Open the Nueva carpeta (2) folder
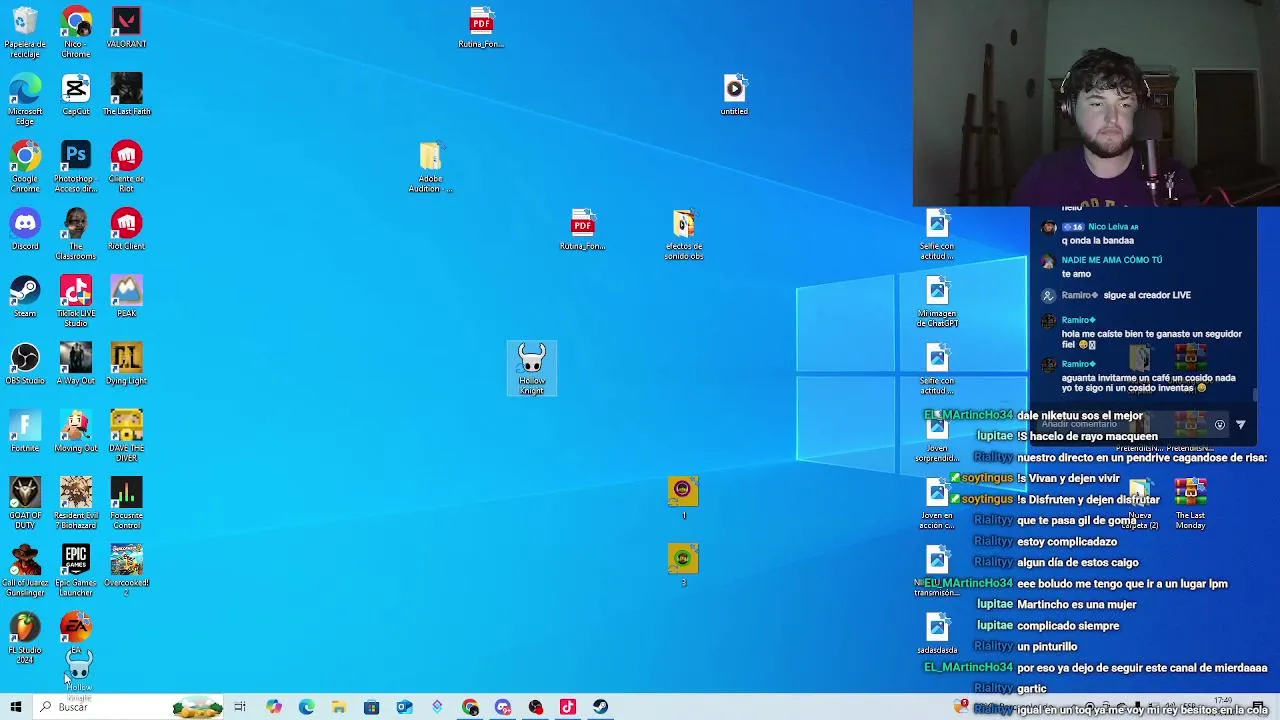The height and width of the screenshot is (720, 1280). coord(1140,503)
